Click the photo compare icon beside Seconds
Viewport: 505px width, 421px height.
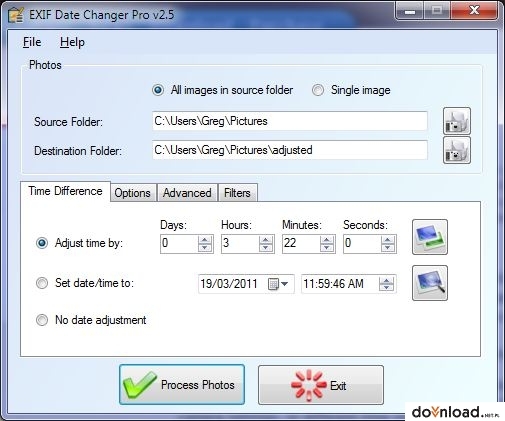click(430, 237)
